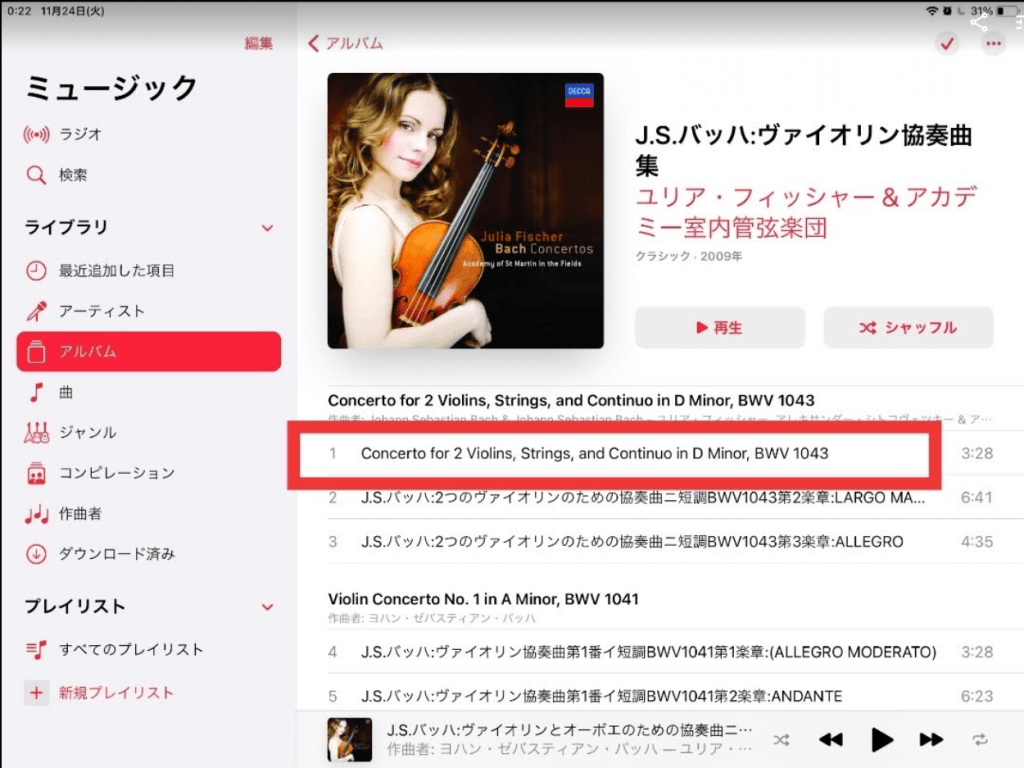Open the 曲 music note icon

tap(36, 392)
